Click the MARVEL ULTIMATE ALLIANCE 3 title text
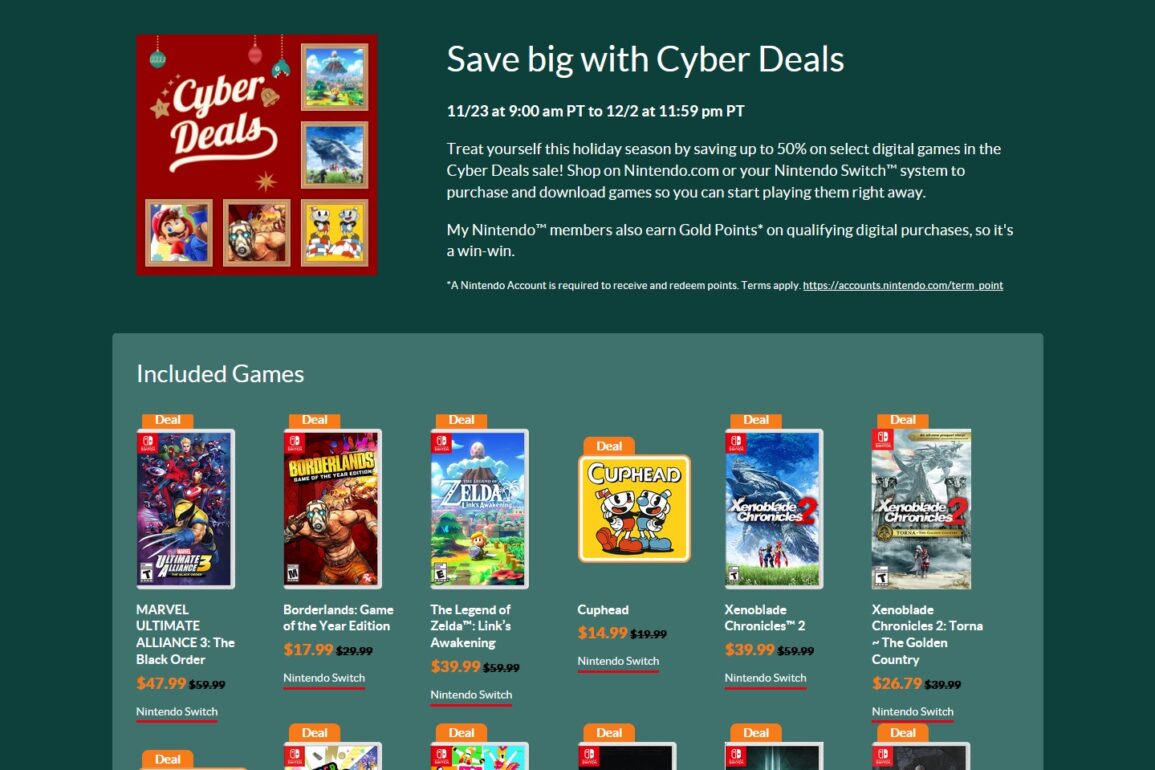The image size is (1155, 770). point(185,635)
